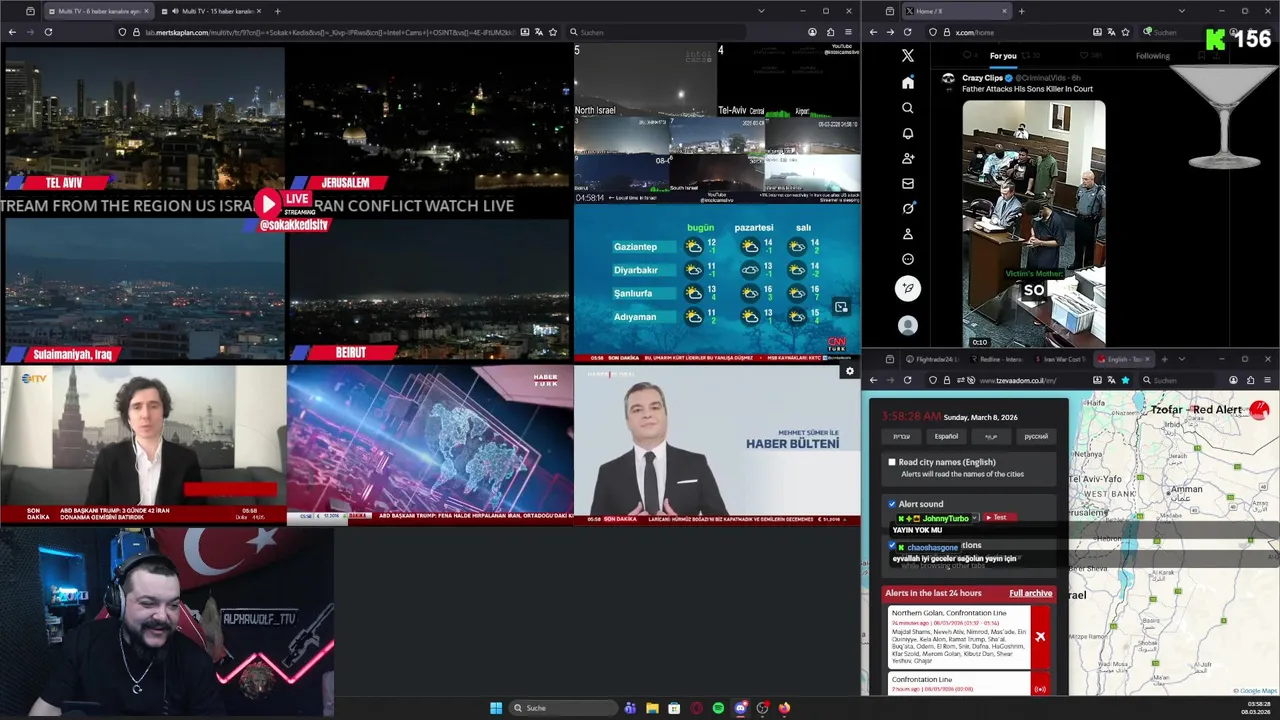Screen dimensions: 1280x720
Task: Open the Full archive link
Action: pos(1030,593)
